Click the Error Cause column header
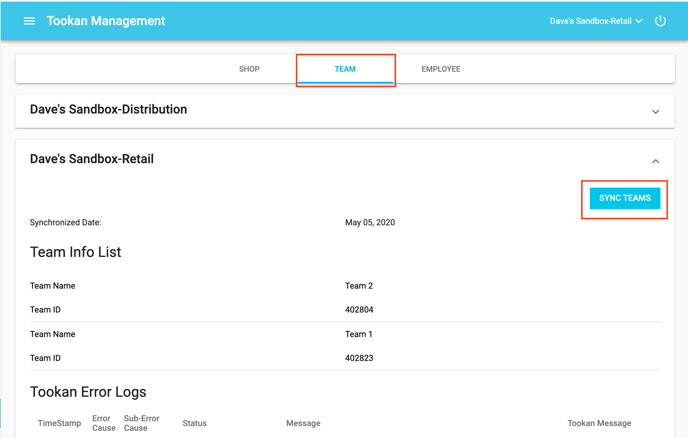The width and height of the screenshot is (688, 438). click(x=104, y=423)
